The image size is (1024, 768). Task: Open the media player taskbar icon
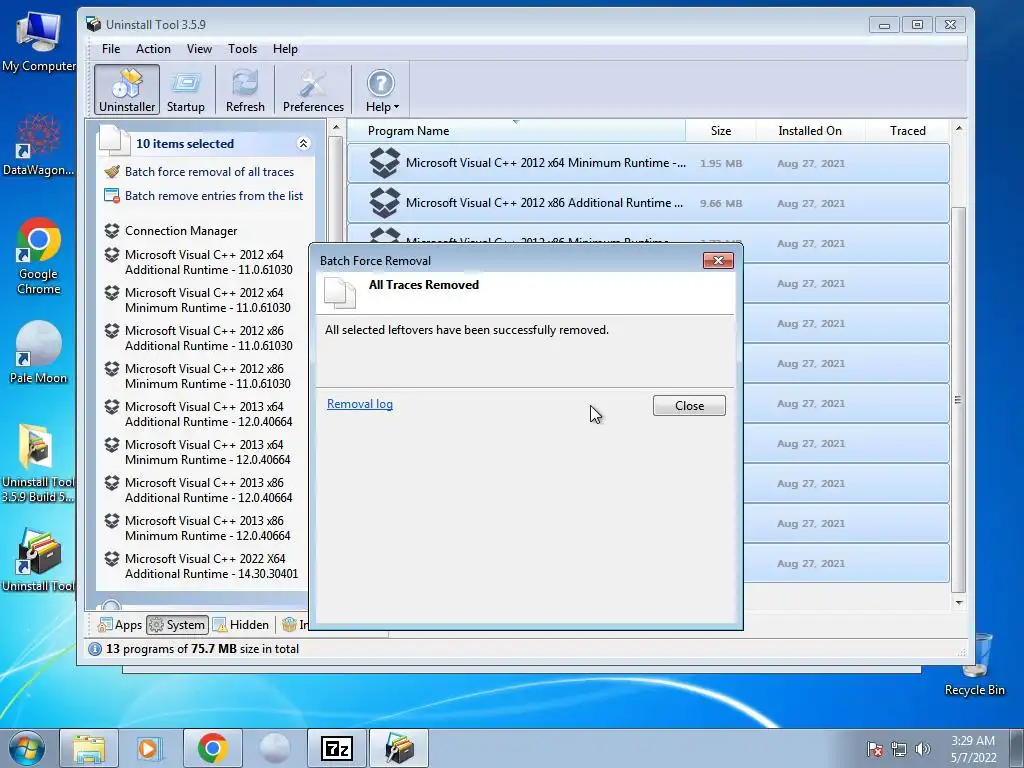148,748
